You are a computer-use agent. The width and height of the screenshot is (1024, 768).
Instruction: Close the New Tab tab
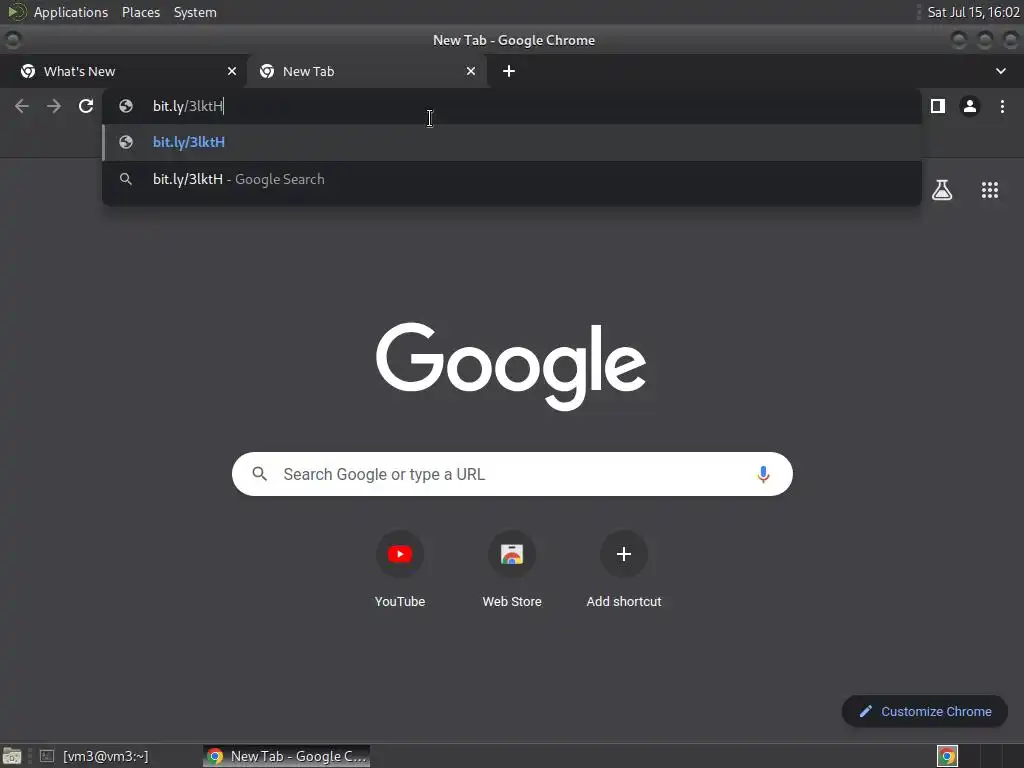tap(471, 71)
